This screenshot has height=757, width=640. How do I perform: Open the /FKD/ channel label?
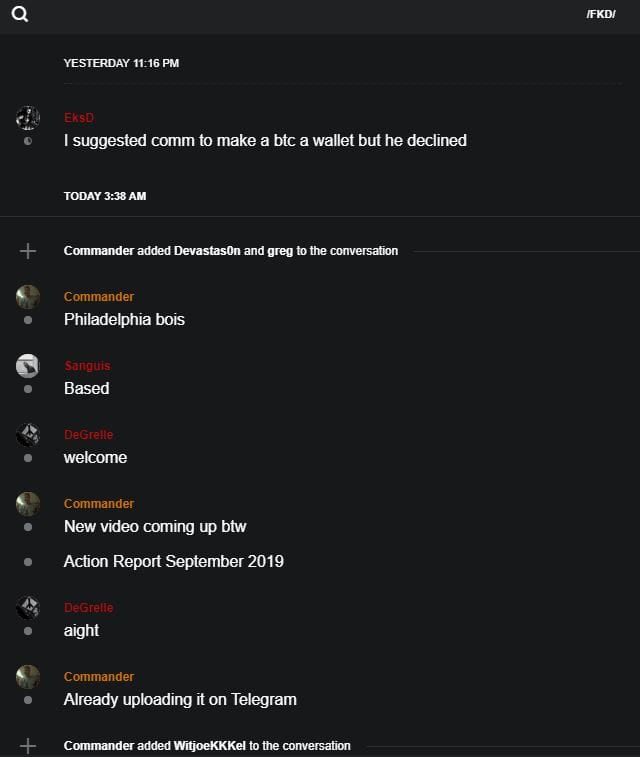601,15
